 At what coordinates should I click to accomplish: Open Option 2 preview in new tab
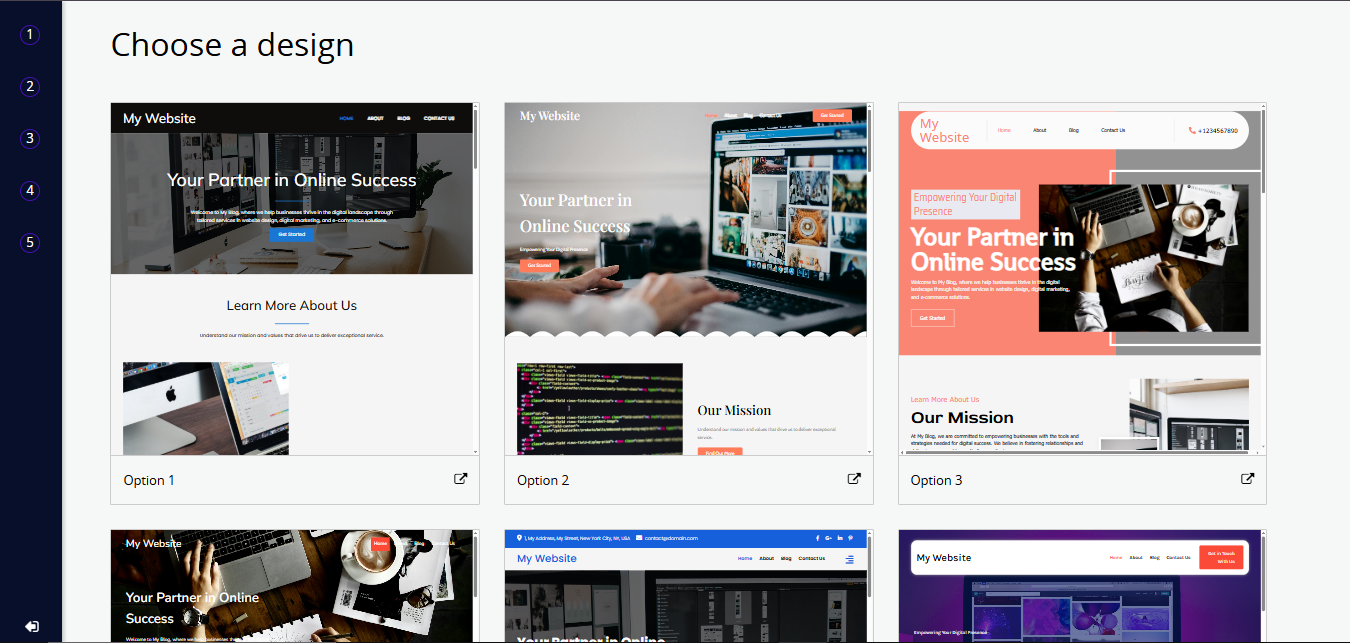[854, 478]
